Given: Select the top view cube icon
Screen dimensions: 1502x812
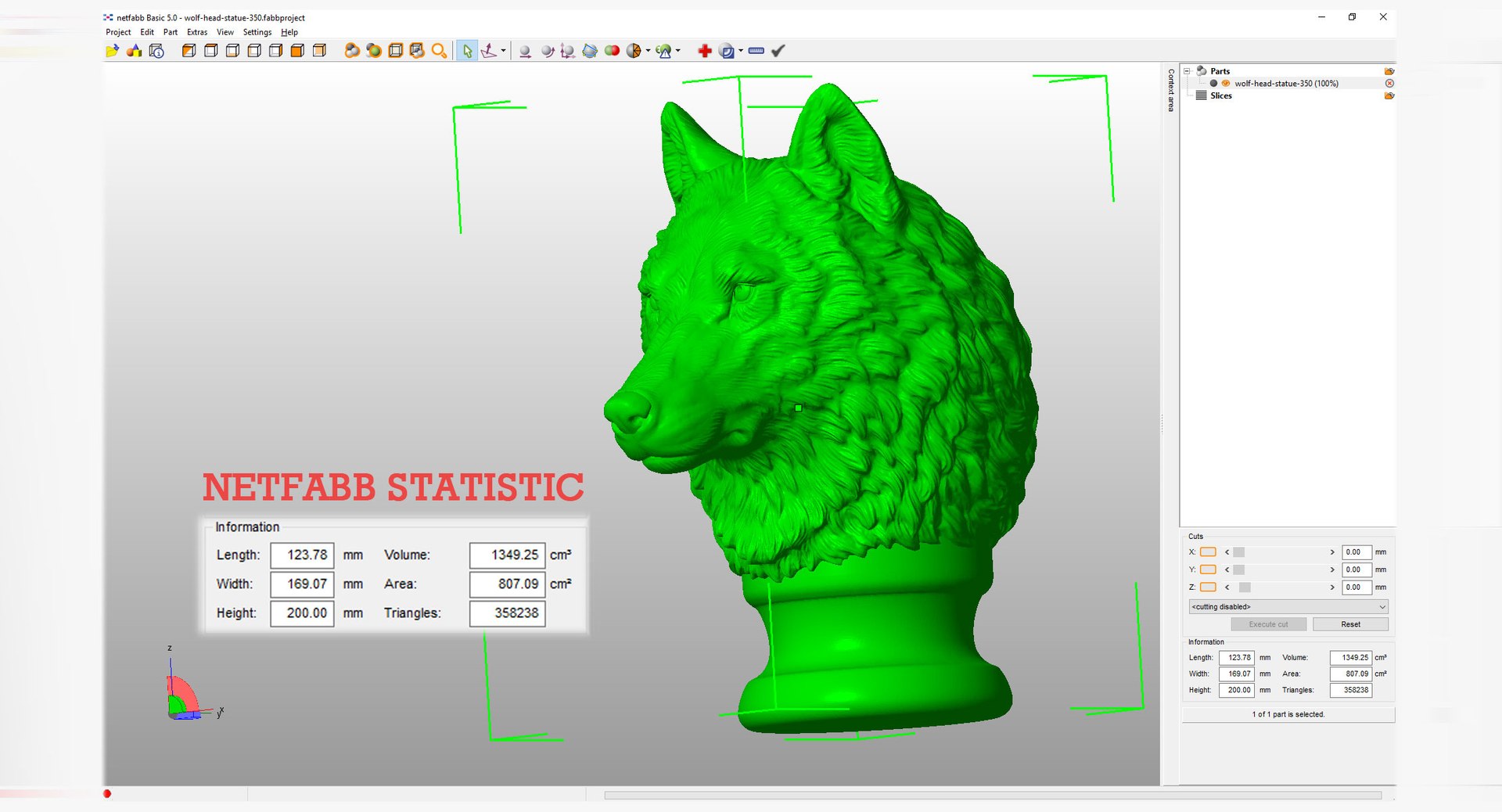Looking at the screenshot, I should click(x=210, y=51).
